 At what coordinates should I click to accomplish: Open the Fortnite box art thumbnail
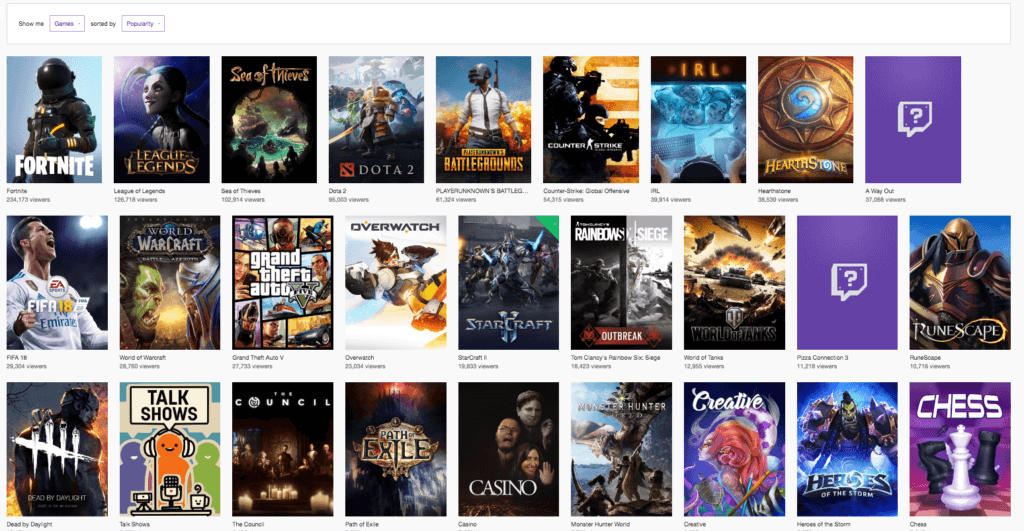(x=54, y=120)
